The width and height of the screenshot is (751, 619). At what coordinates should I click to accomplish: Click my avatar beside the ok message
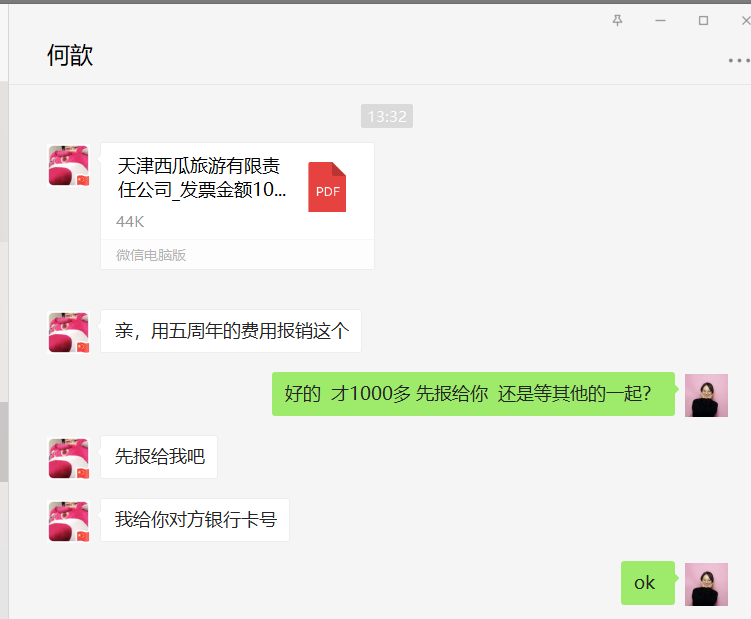click(x=706, y=584)
